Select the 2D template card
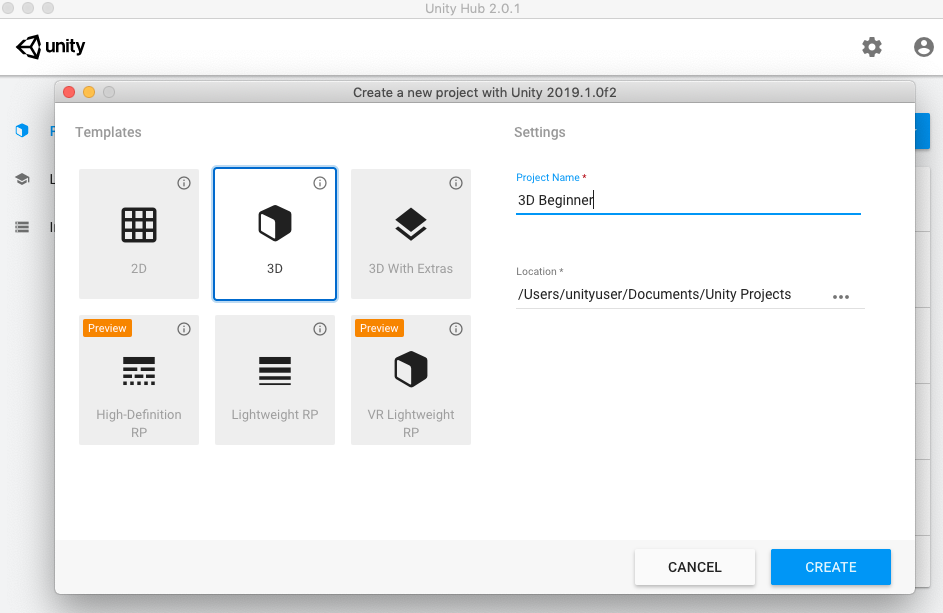Image resolution: width=943 pixels, height=613 pixels. pyautogui.click(x=139, y=234)
